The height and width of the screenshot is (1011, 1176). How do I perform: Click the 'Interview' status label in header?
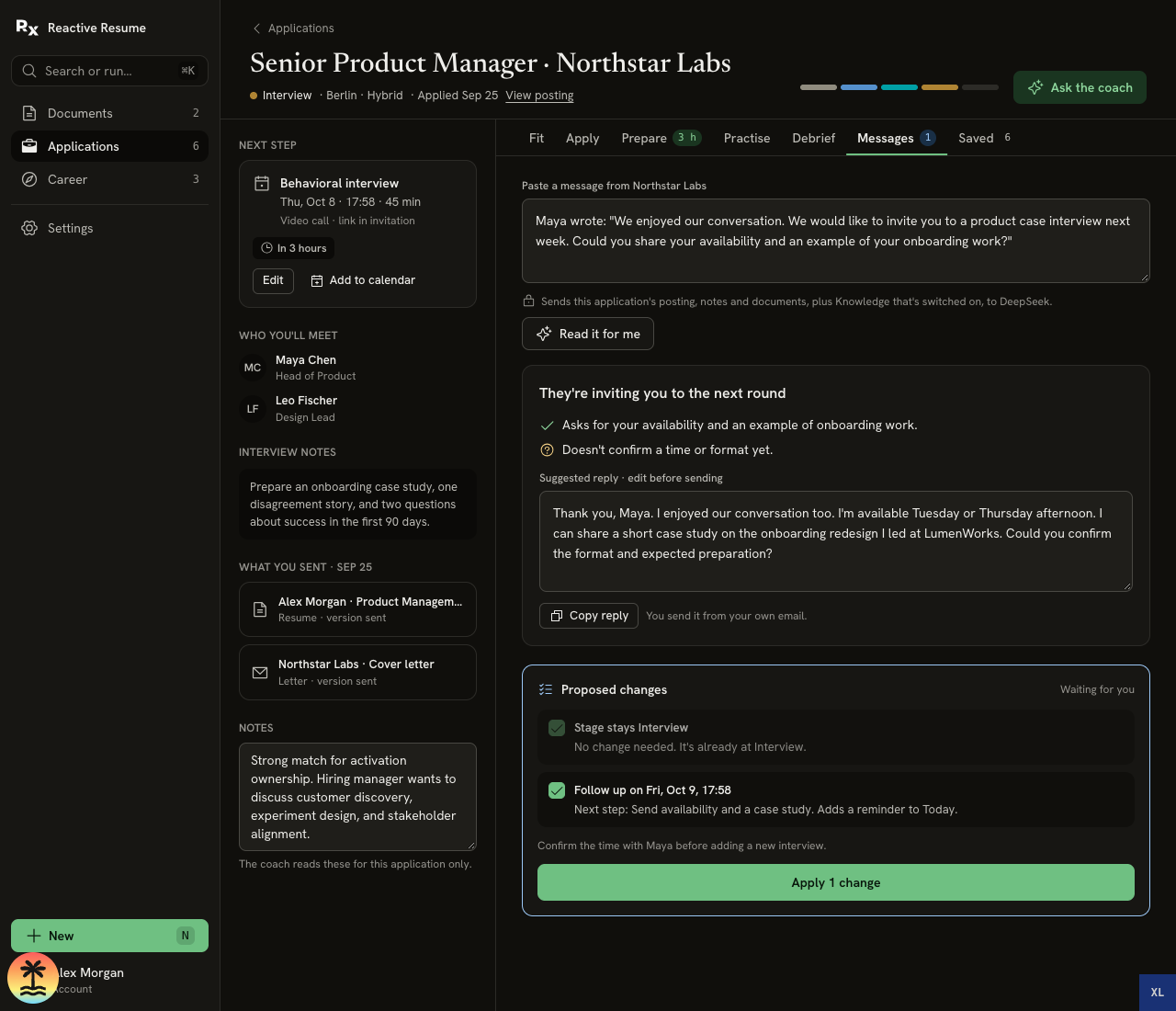click(287, 96)
